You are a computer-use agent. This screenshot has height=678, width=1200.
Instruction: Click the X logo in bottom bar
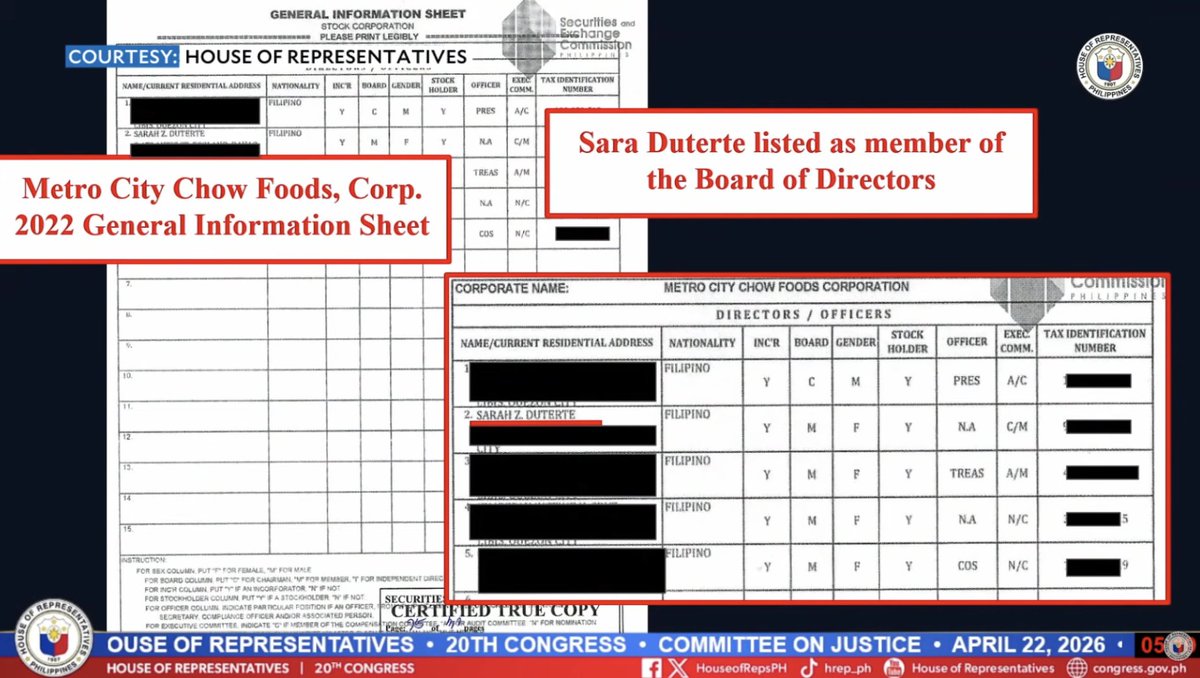tap(677, 667)
